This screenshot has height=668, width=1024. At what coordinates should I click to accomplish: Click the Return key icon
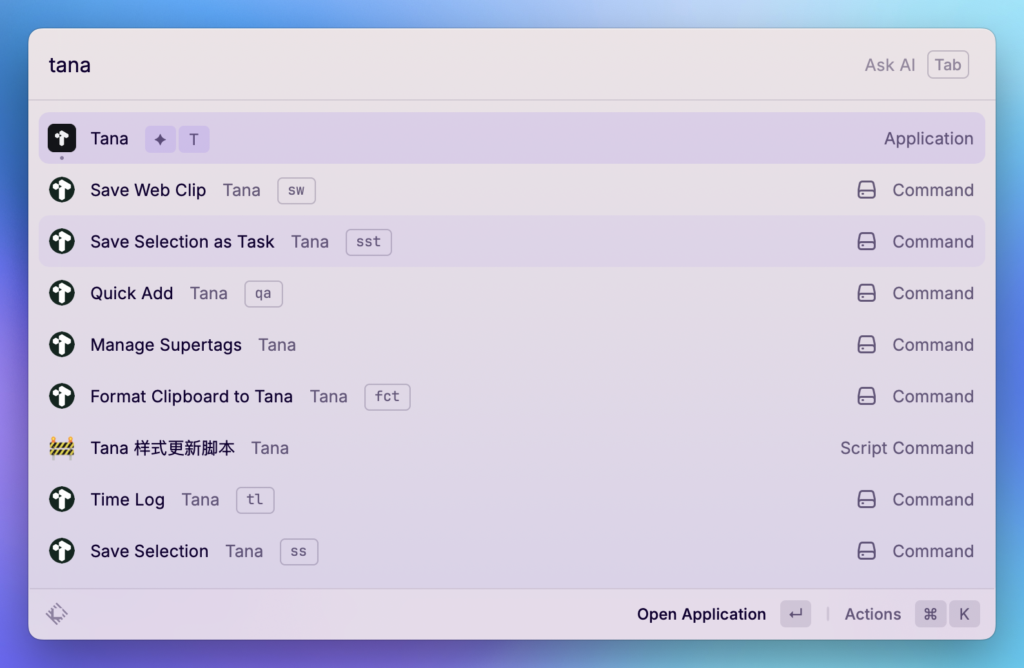pos(795,614)
